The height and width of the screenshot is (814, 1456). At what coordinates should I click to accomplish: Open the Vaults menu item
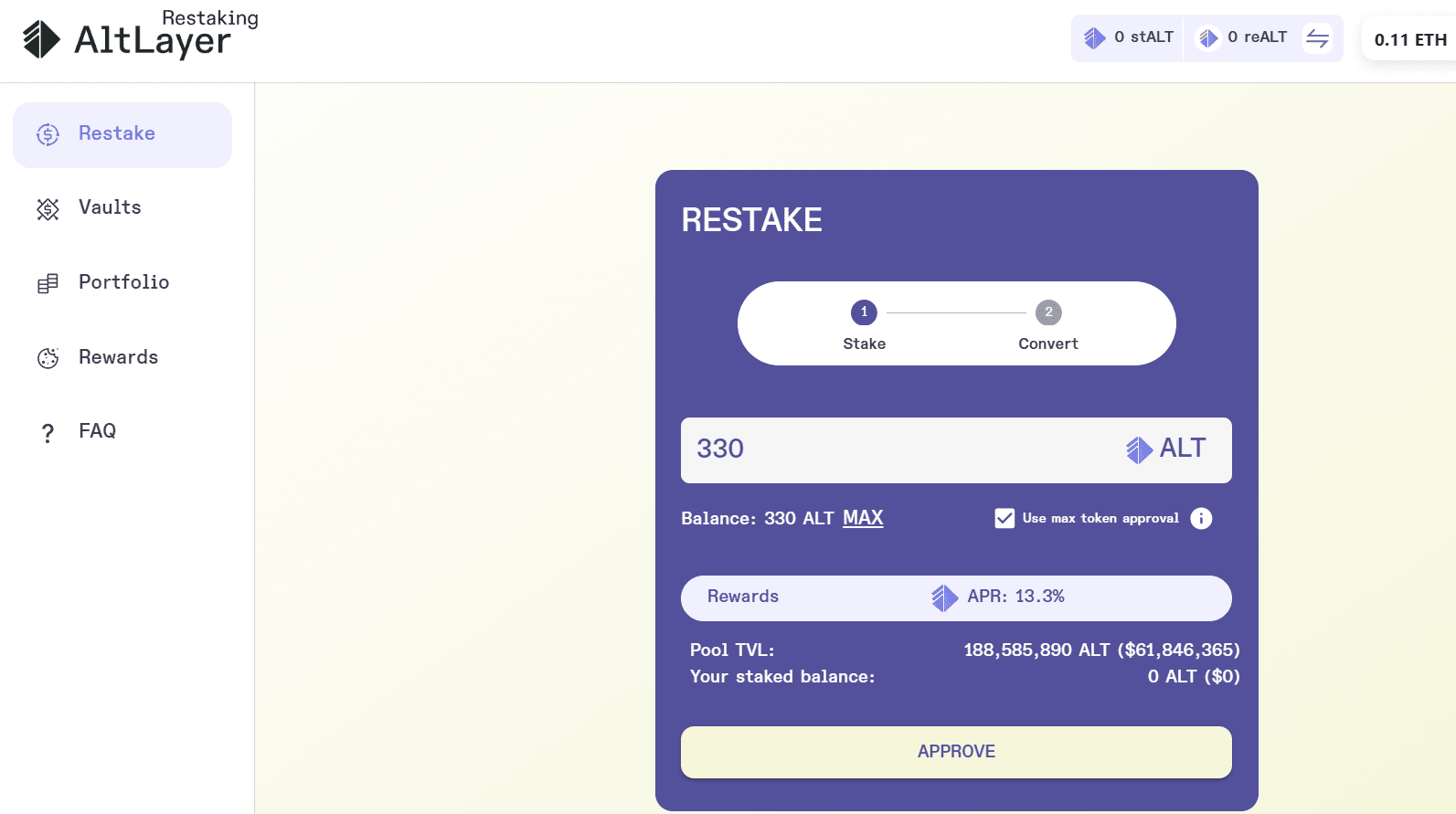(110, 207)
